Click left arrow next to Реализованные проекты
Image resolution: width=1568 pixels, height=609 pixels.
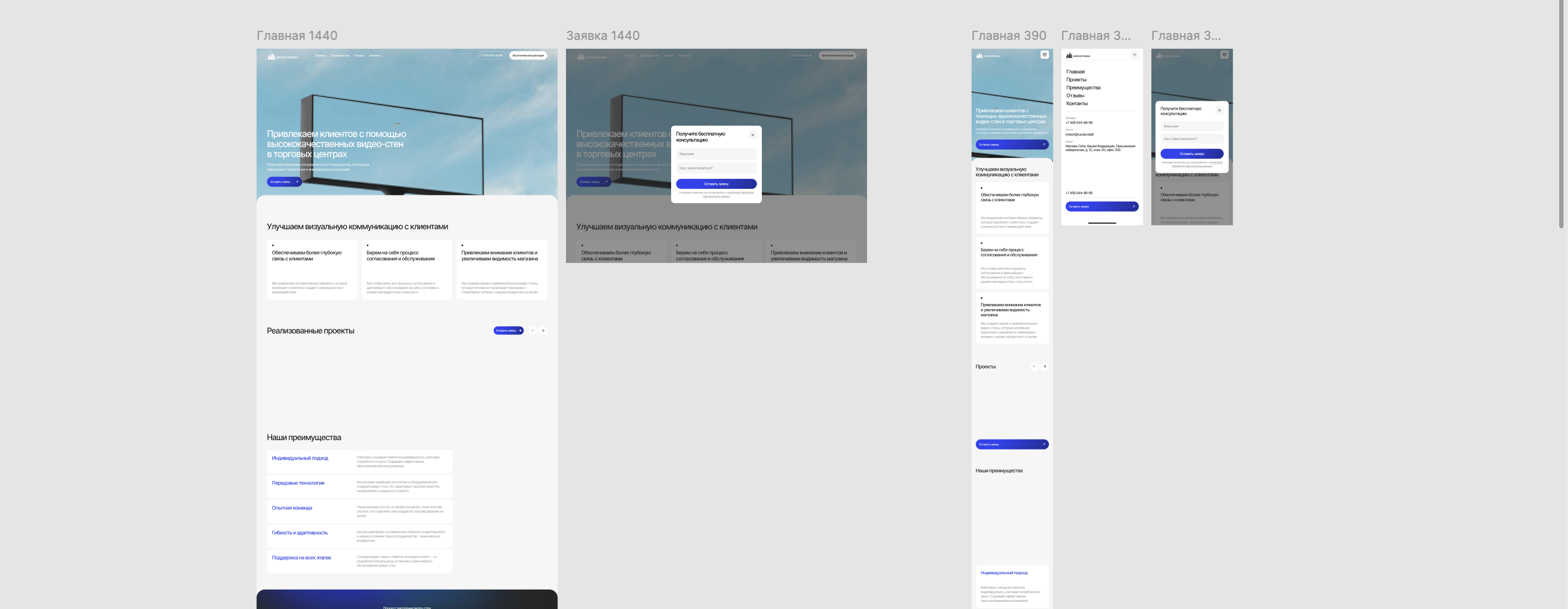[x=533, y=331]
